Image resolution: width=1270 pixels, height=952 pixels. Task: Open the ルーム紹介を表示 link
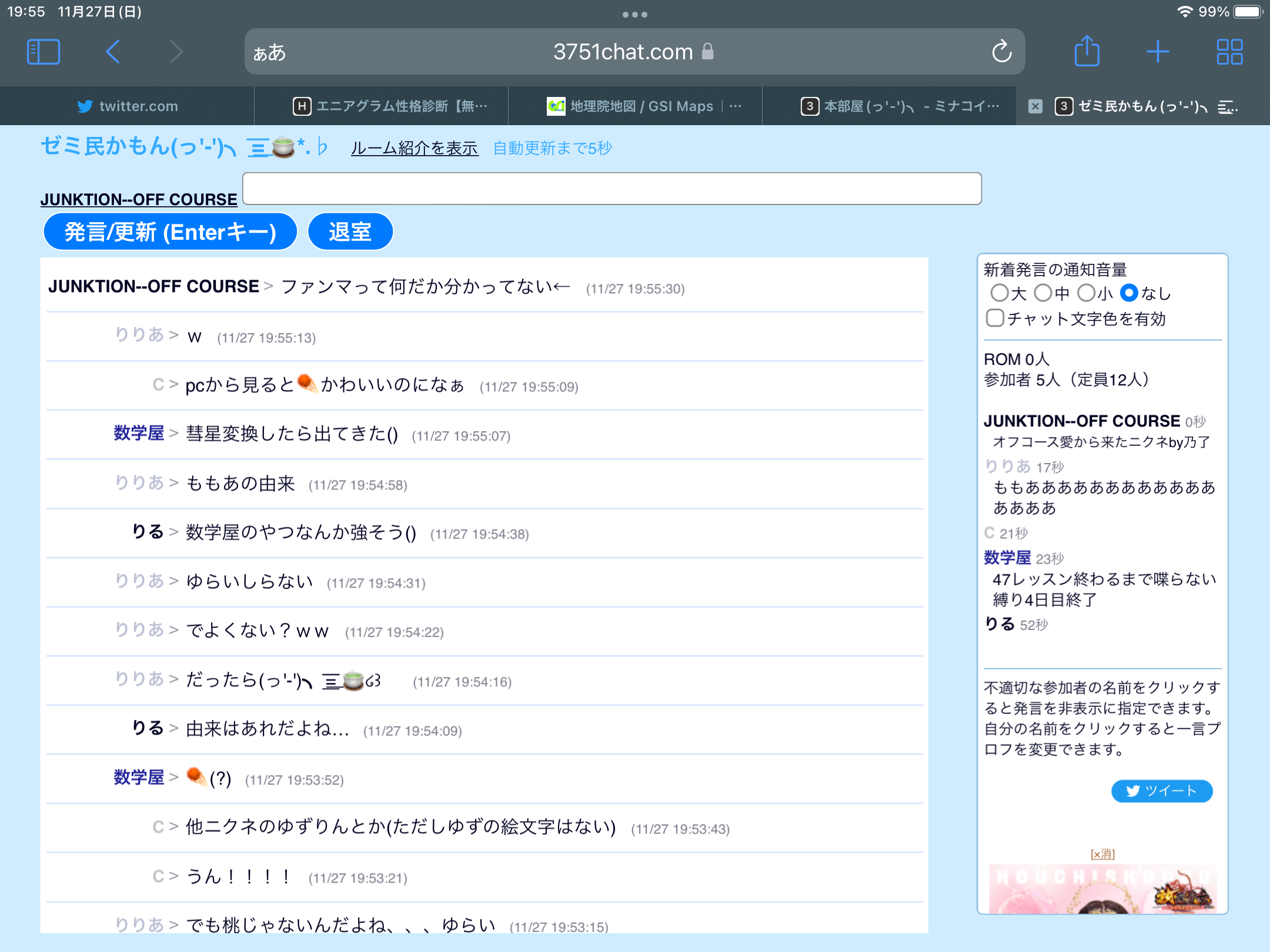tap(415, 148)
